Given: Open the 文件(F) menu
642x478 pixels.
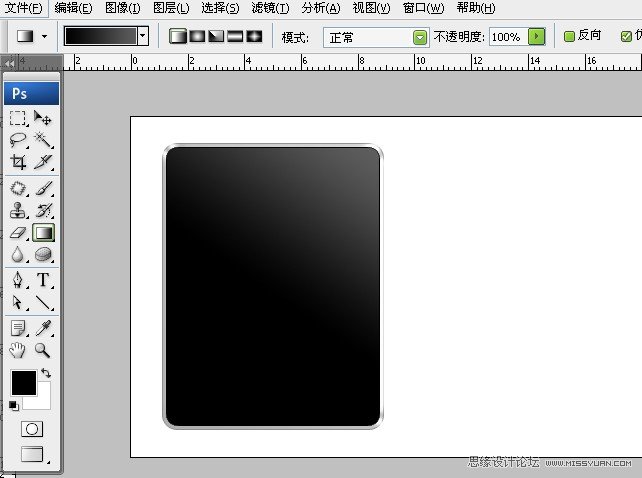Looking at the screenshot, I should click(x=23, y=8).
